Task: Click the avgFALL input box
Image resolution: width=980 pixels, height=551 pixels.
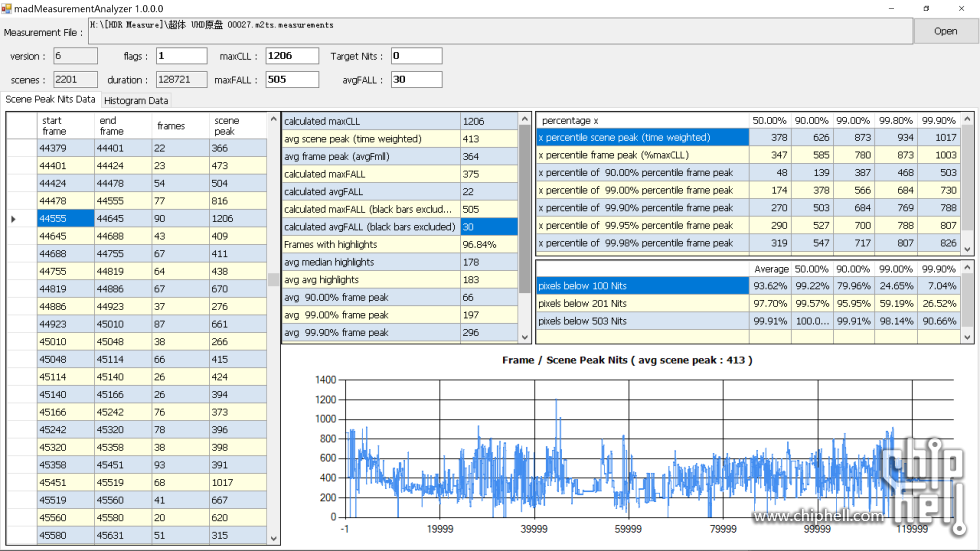Action: pyautogui.click(x=416, y=80)
